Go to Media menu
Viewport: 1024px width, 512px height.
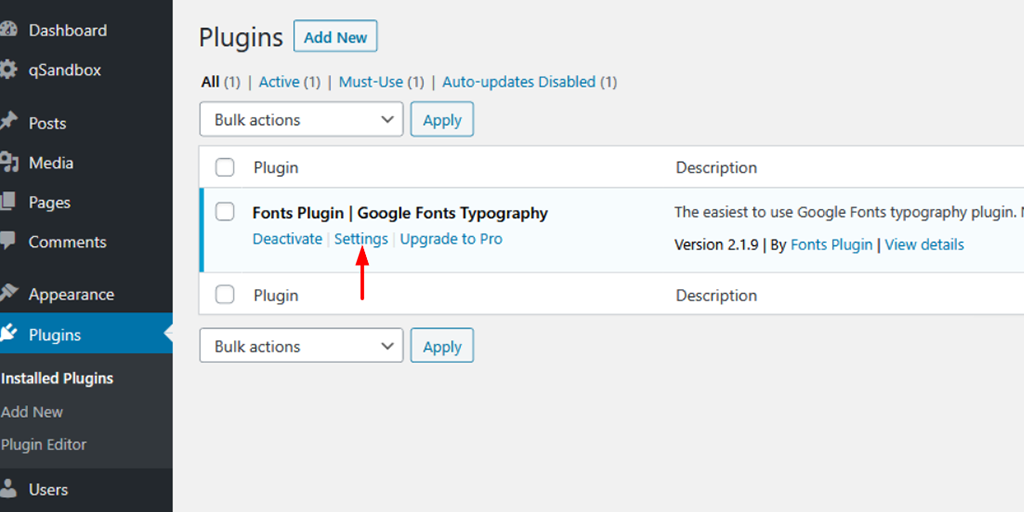click(51, 163)
